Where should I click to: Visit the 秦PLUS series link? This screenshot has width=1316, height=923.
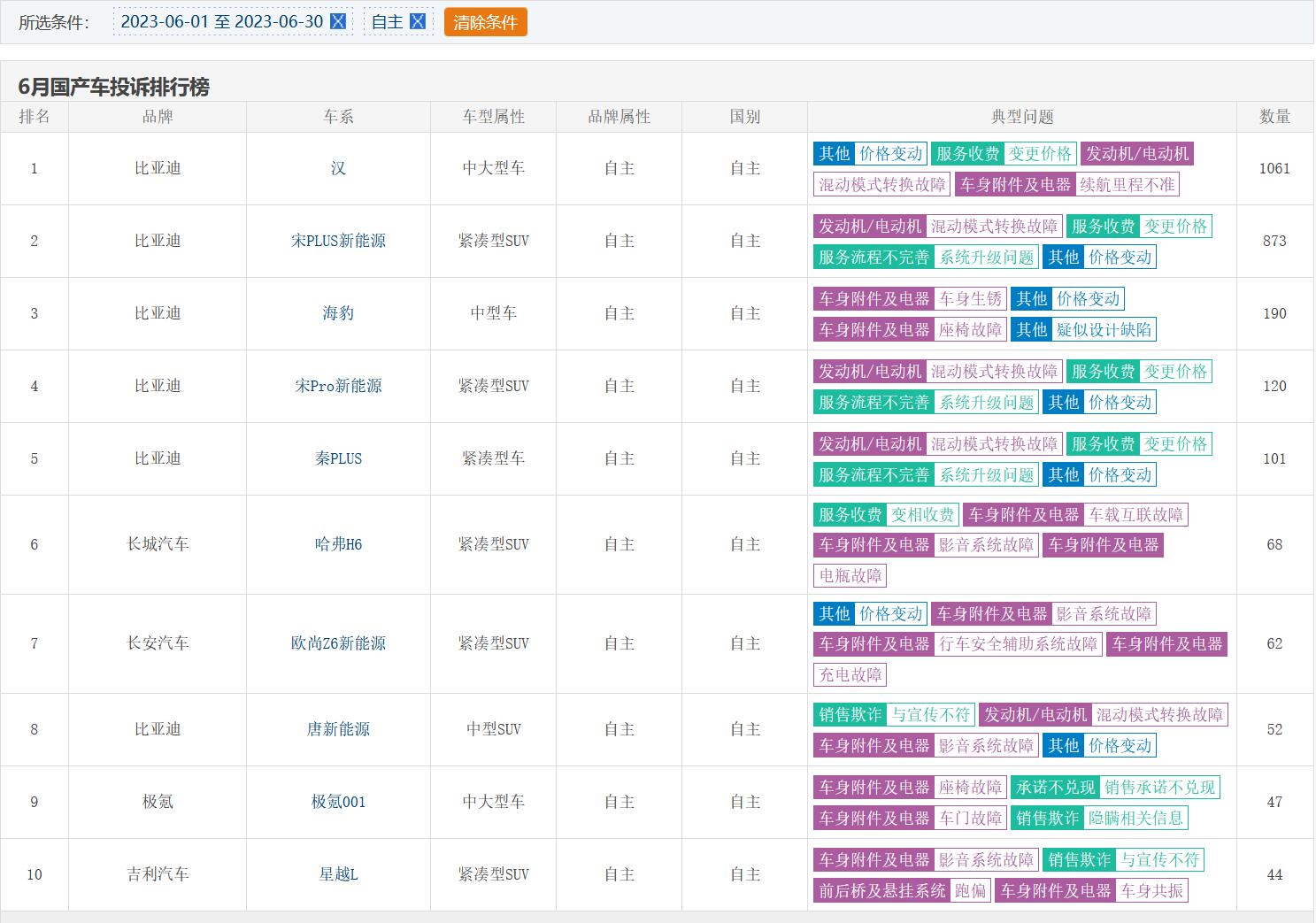pos(338,458)
